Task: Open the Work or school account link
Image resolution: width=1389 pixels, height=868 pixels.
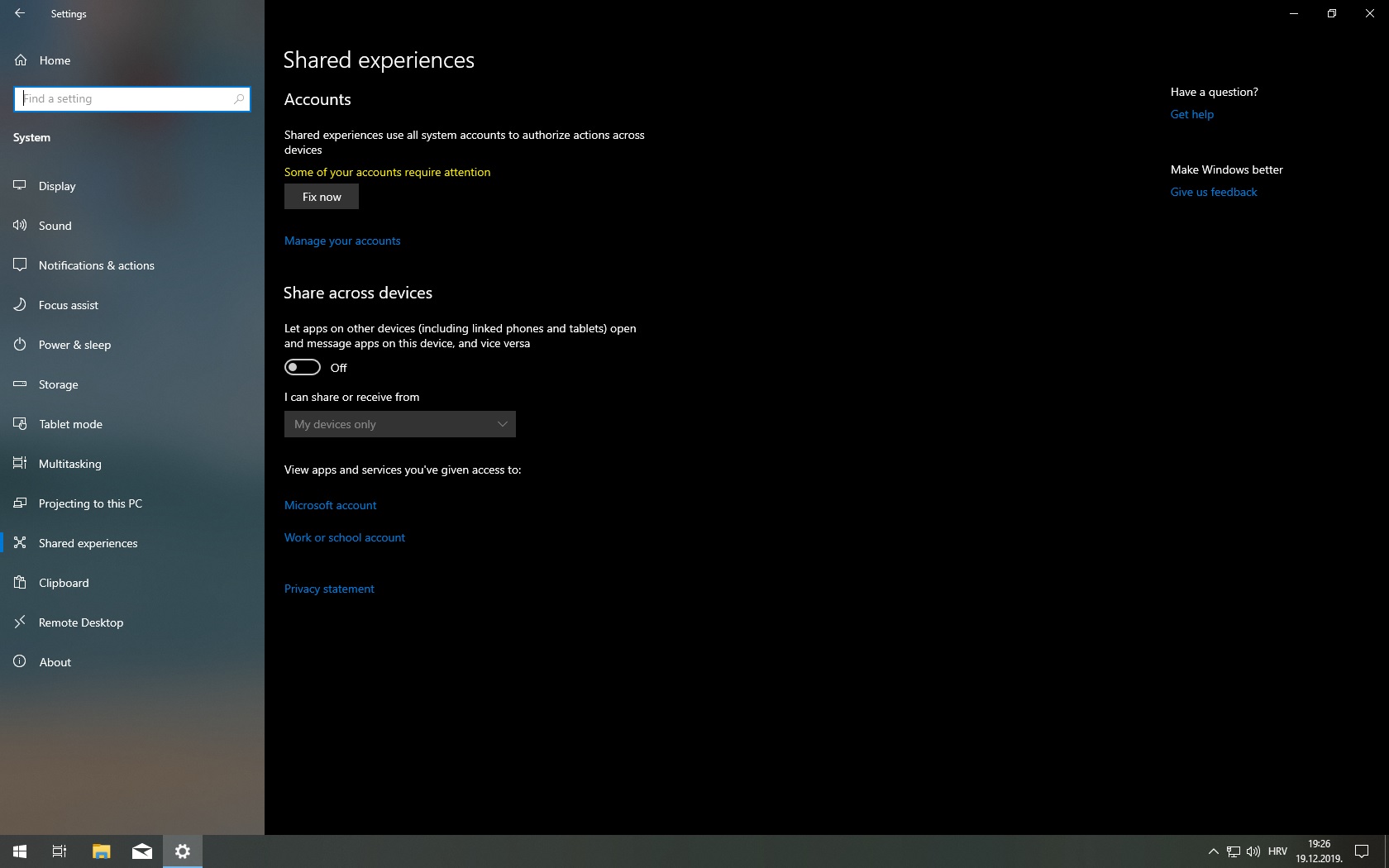Action: tap(345, 537)
